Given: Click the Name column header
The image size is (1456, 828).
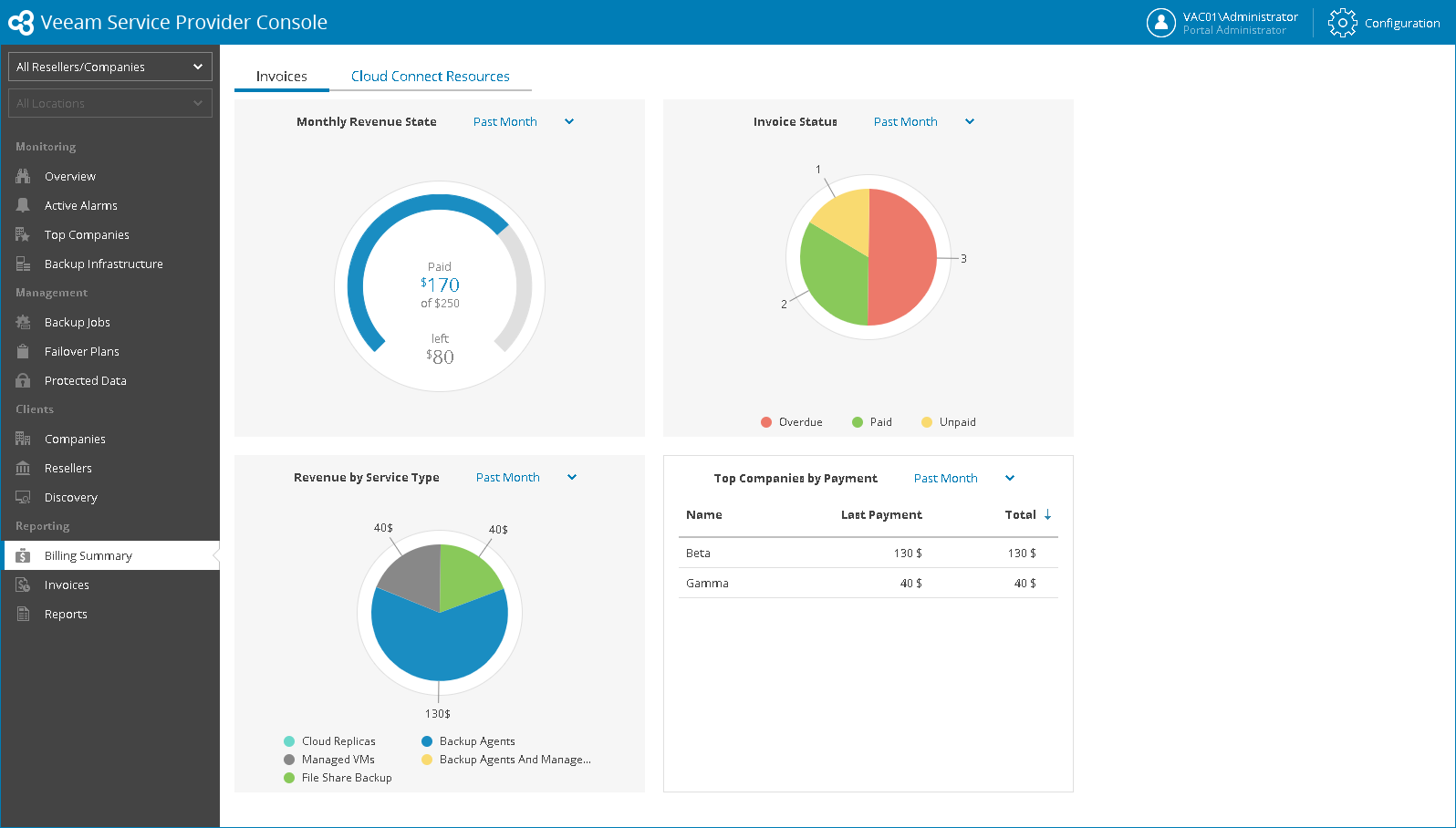Looking at the screenshot, I should [703, 515].
